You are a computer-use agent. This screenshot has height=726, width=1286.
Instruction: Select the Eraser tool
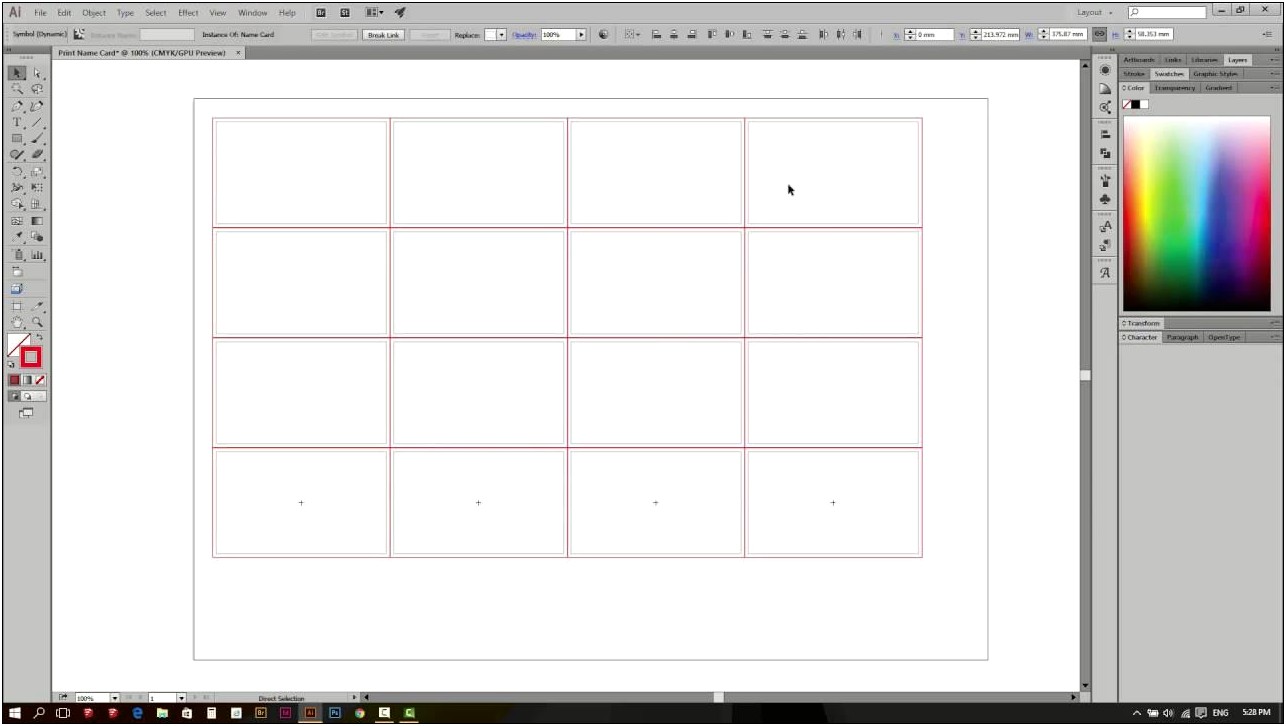click(37, 154)
